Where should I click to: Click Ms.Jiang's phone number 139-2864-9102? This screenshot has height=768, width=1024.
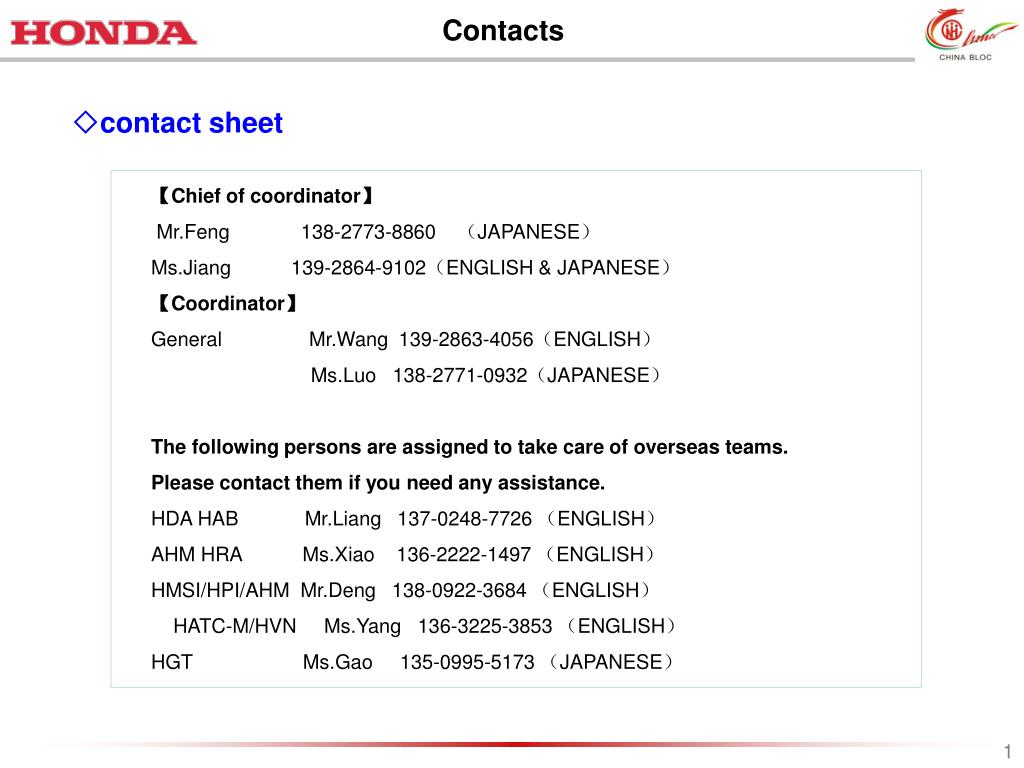(359, 268)
